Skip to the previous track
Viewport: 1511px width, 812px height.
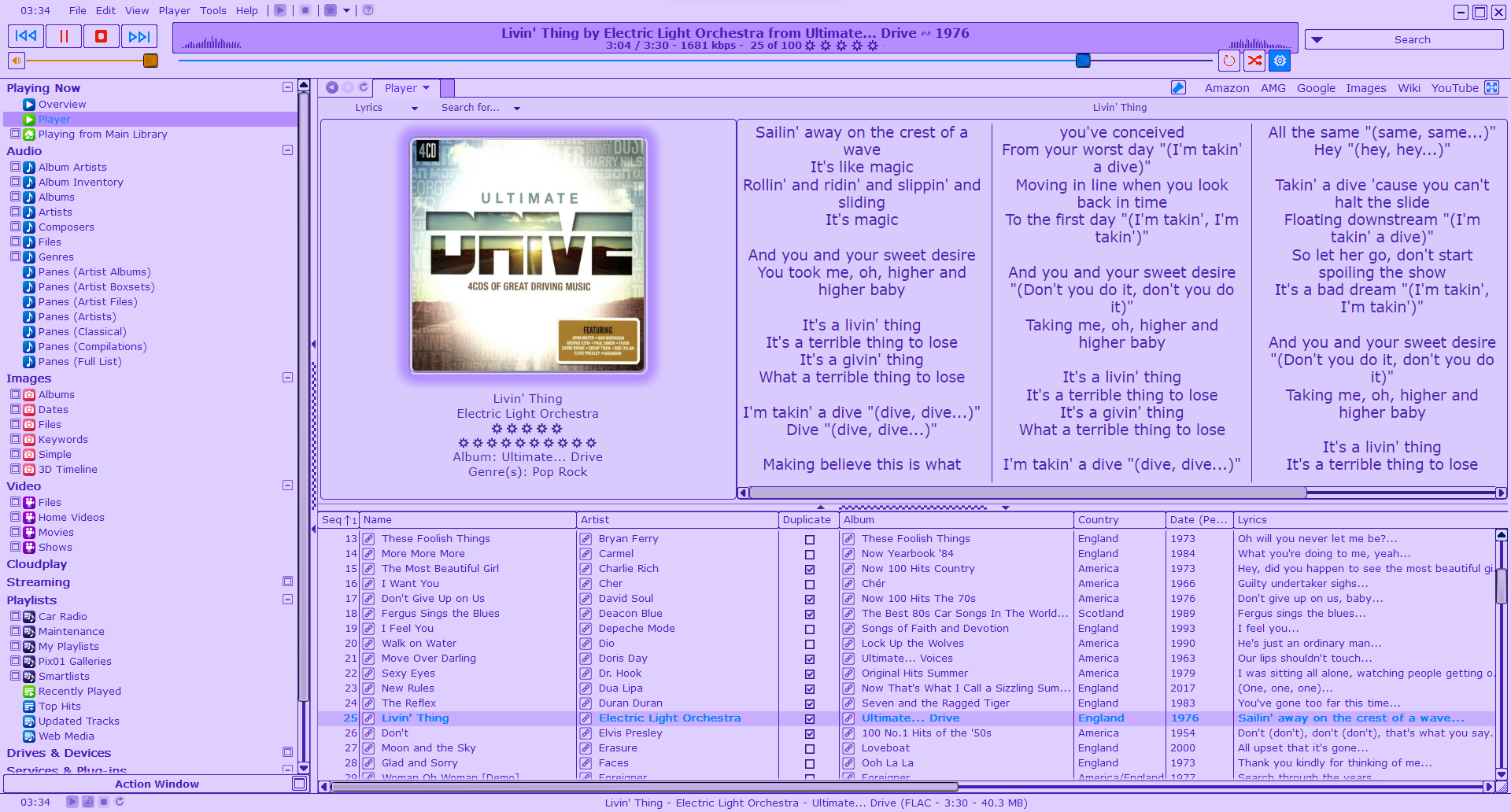click(26, 36)
